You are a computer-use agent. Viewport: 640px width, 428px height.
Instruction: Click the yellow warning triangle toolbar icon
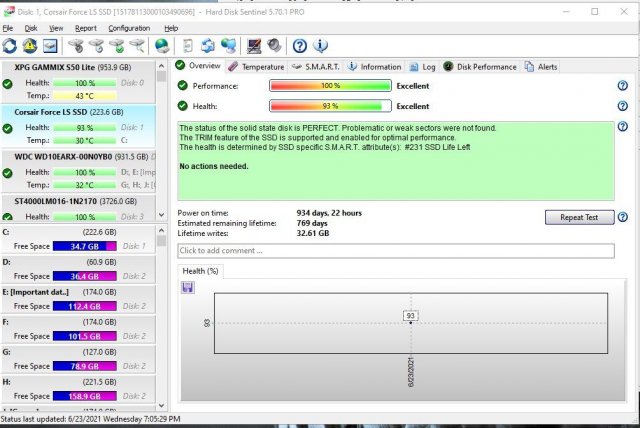click(30, 46)
